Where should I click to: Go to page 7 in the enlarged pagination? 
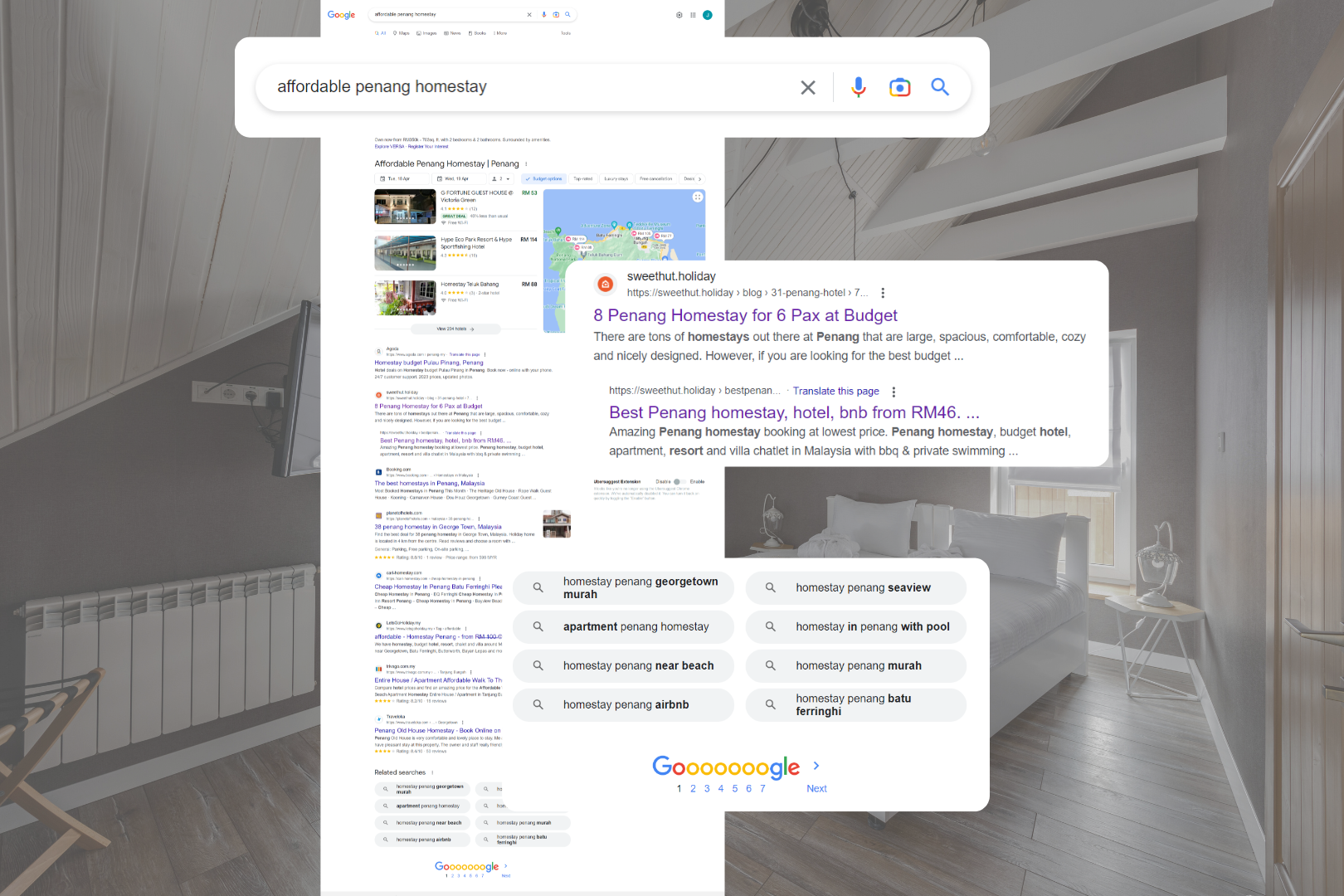tap(762, 789)
